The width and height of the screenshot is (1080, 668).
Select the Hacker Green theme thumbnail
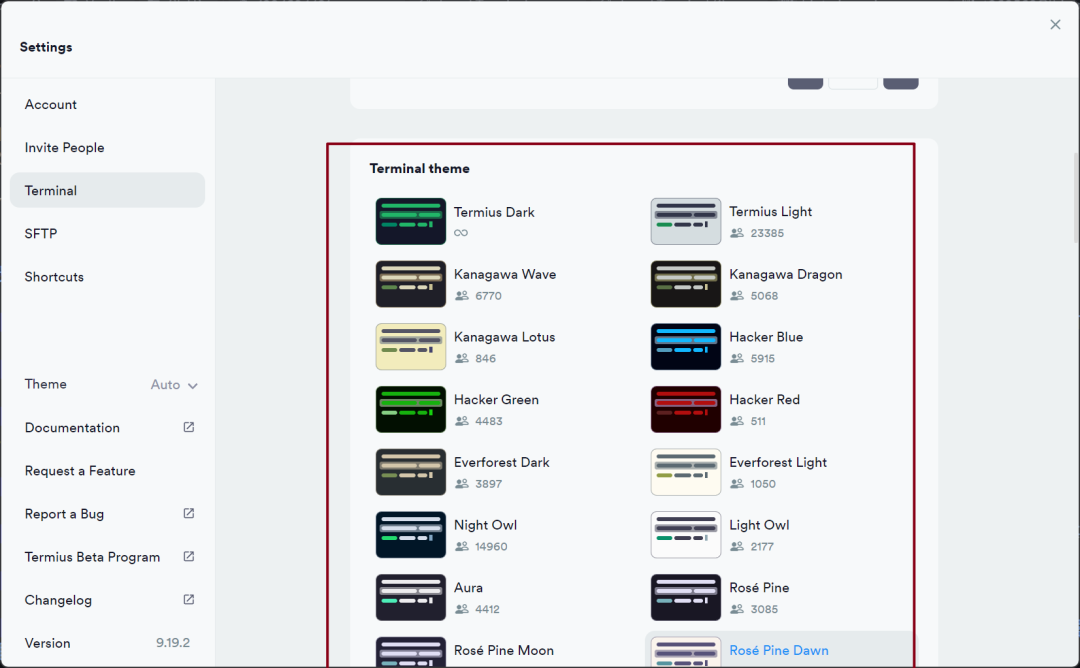pos(411,410)
